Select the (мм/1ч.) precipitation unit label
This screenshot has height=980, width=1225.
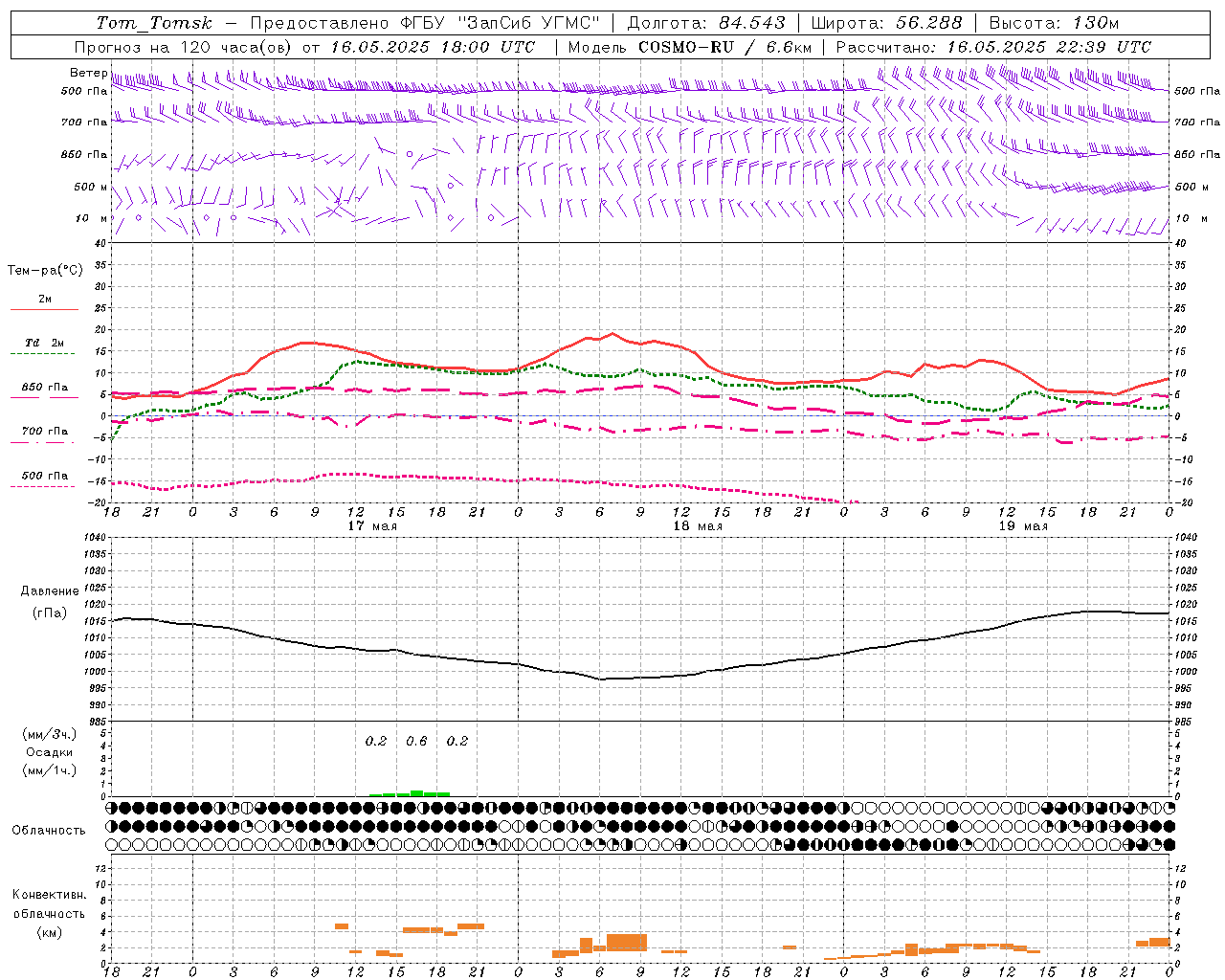[50, 770]
